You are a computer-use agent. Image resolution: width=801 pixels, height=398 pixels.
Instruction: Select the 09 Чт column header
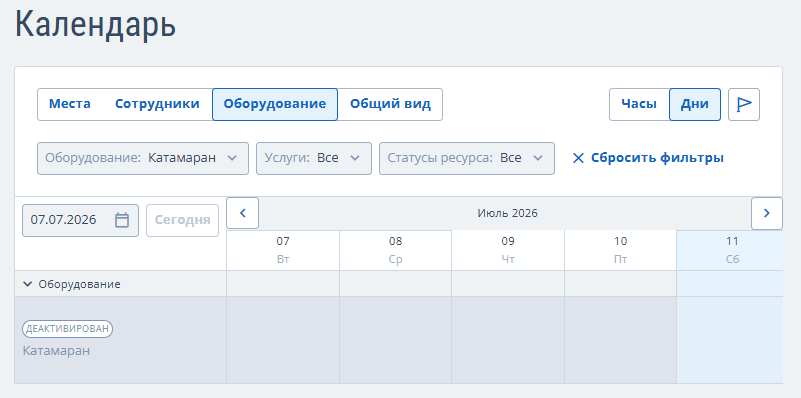tap(508, 250)
